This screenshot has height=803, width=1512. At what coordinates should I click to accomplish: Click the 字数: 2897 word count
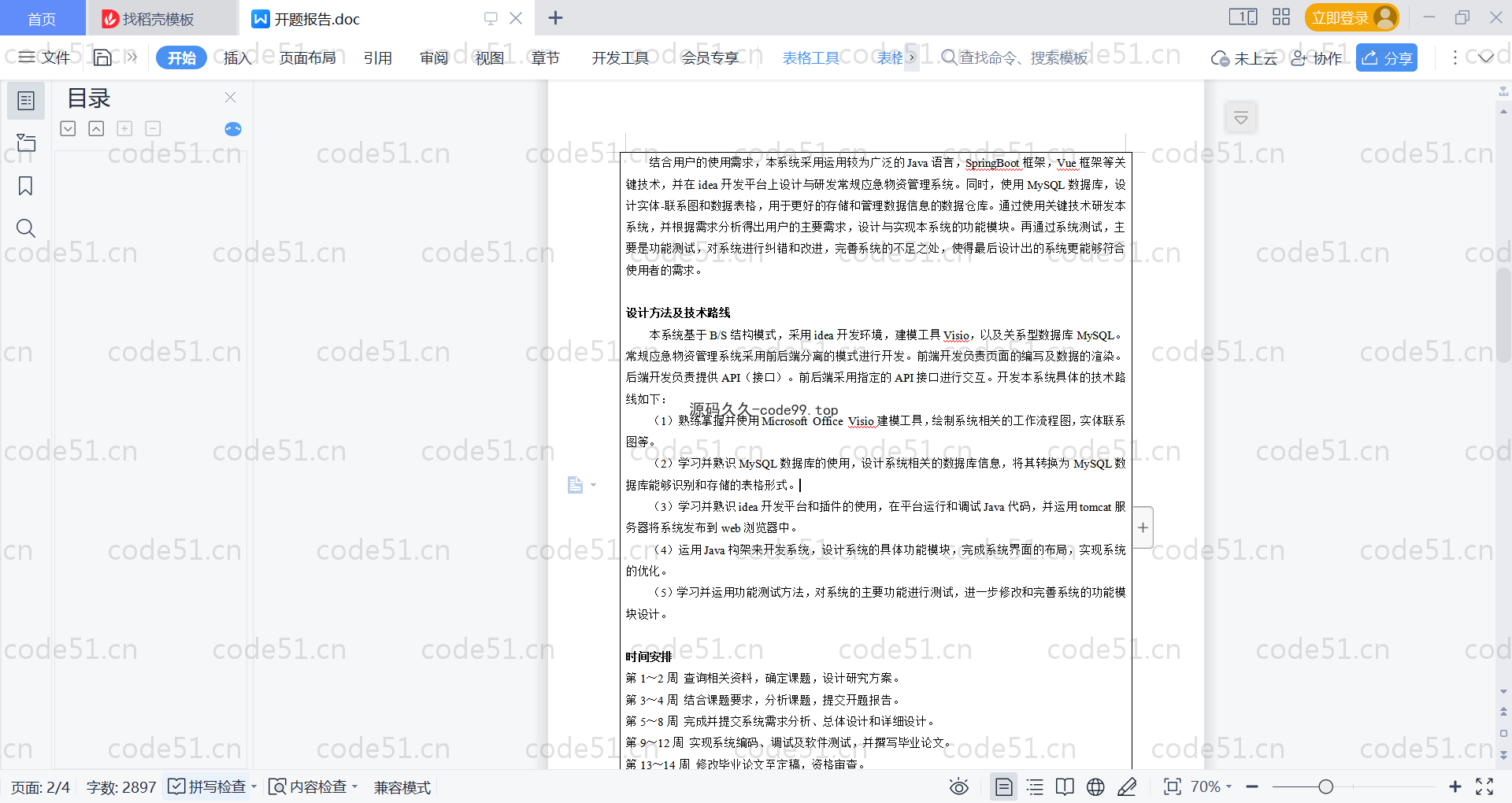[x=121, y=787]
